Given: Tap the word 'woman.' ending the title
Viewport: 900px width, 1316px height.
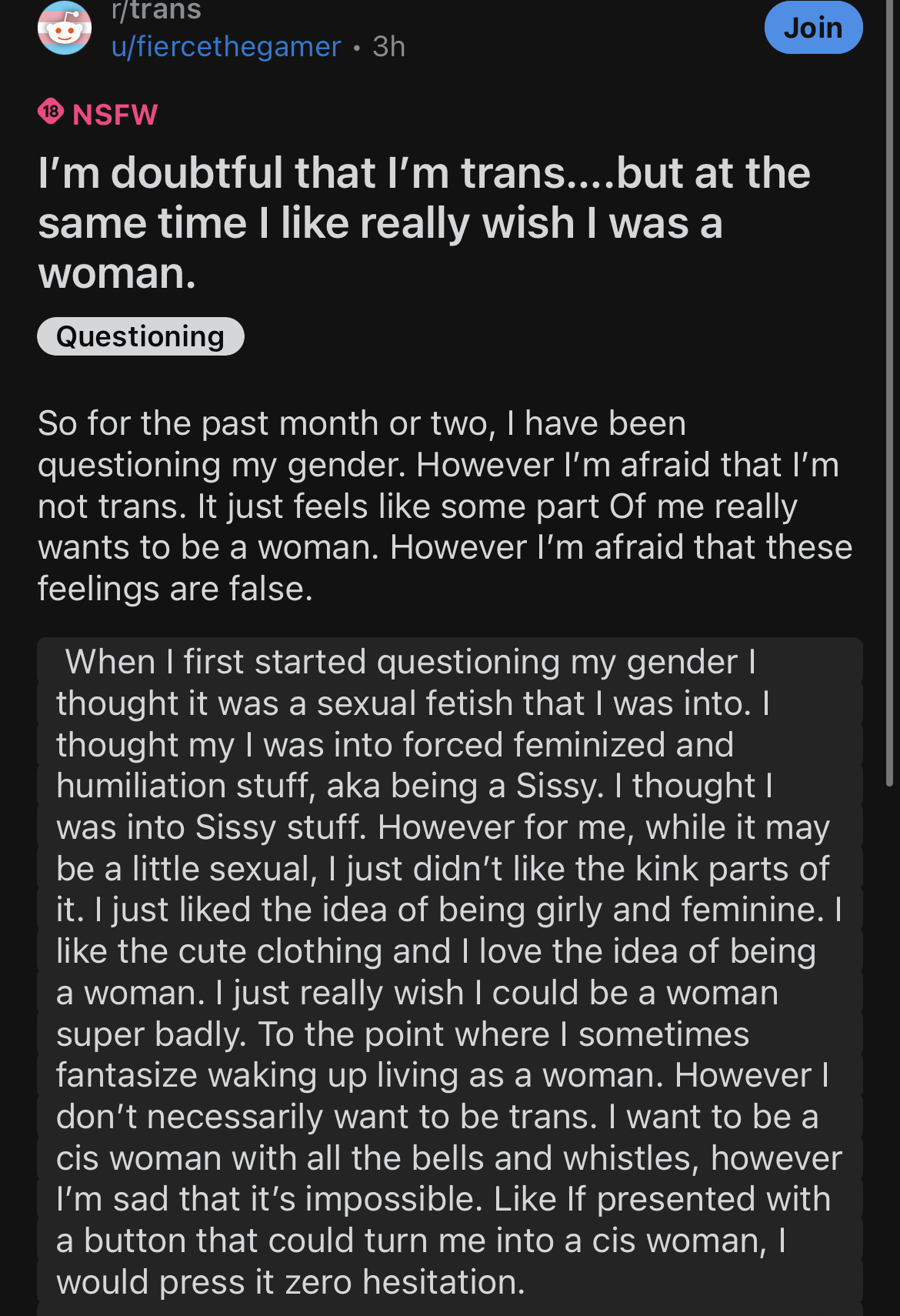Looking at the screenshot, I should coord(117,273).
